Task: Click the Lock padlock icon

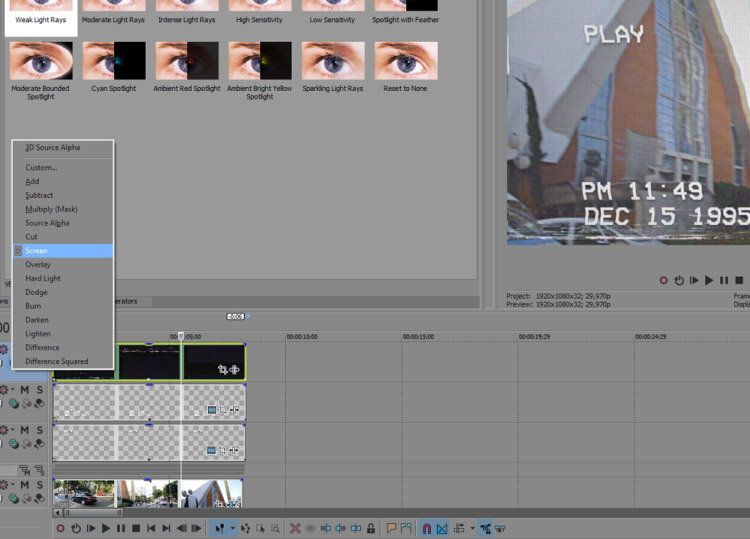Action: tap(371, 528)
